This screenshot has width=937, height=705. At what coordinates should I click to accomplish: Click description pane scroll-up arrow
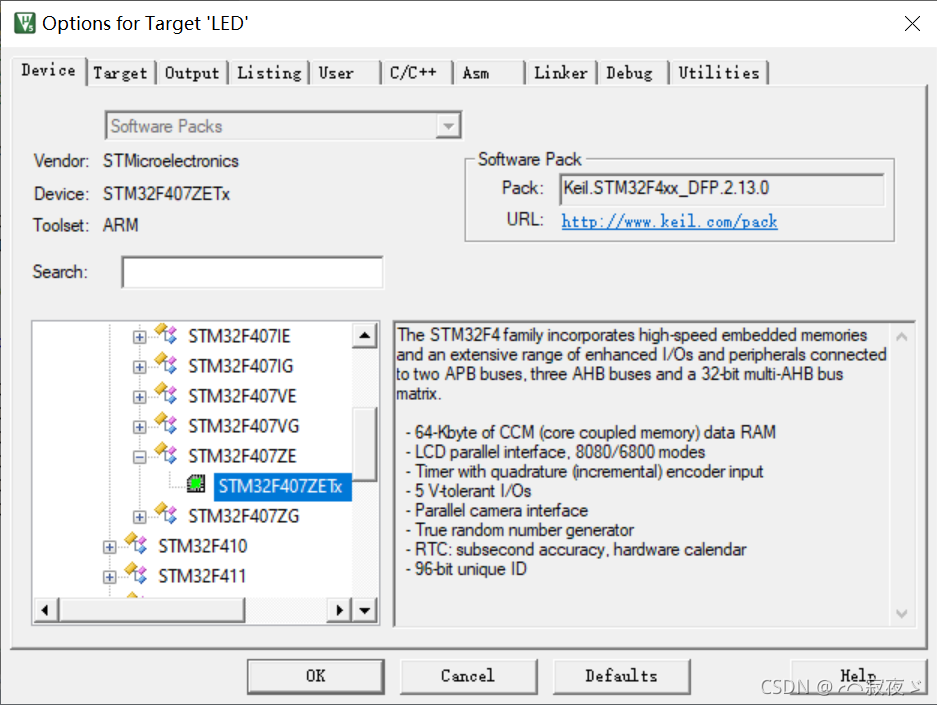(902, 337)
